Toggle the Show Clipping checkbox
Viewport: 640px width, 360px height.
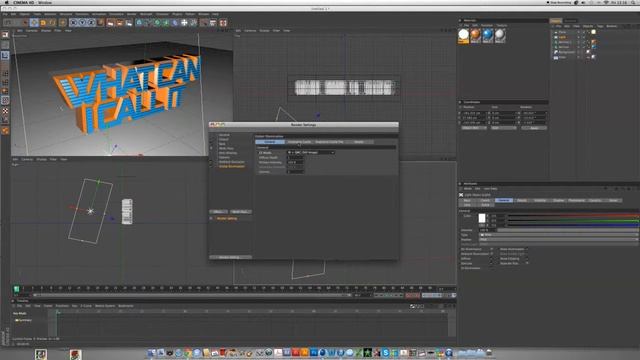point(527,259)
